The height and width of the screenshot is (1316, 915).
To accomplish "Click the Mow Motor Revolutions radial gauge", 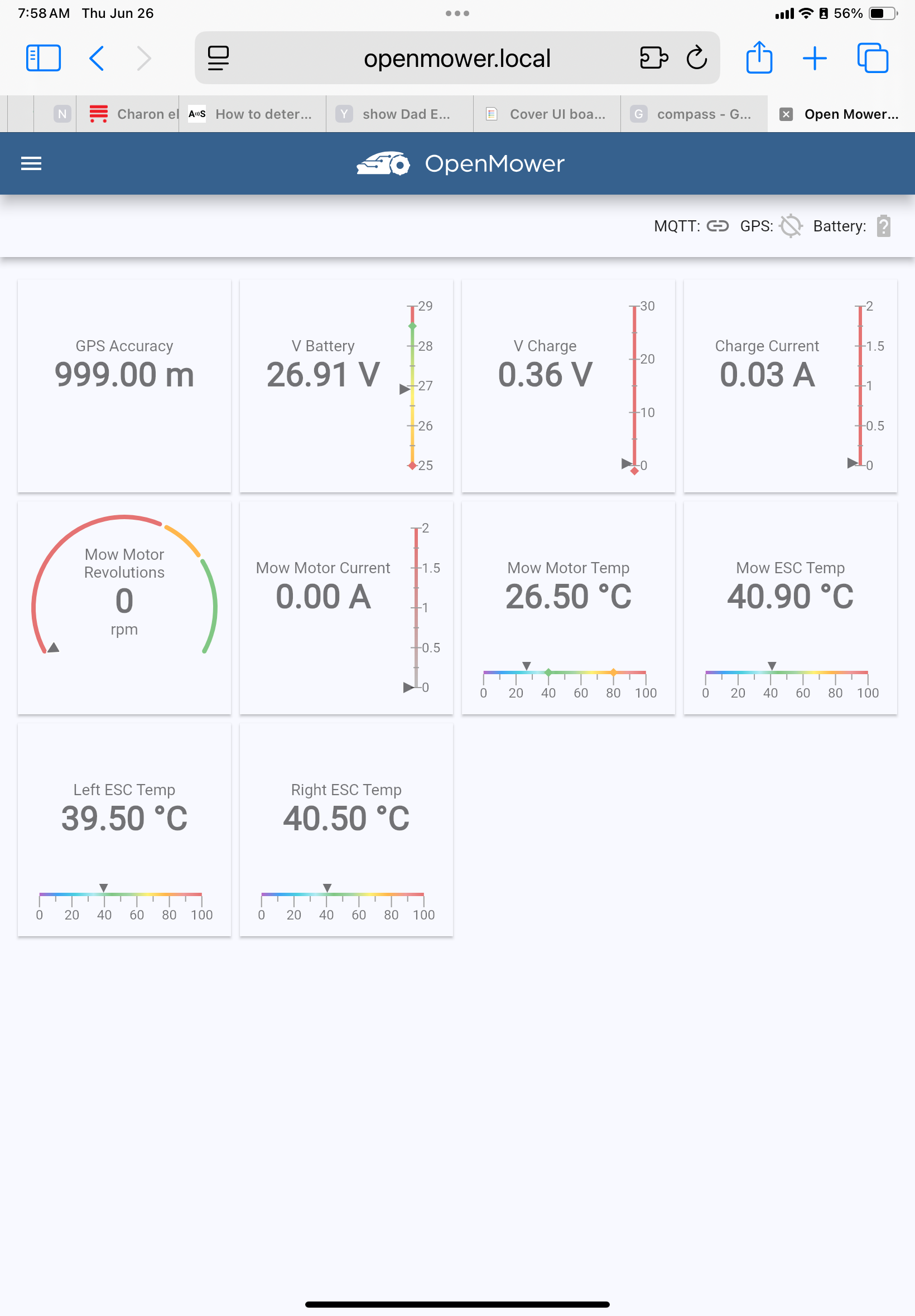I will point(124,584).
